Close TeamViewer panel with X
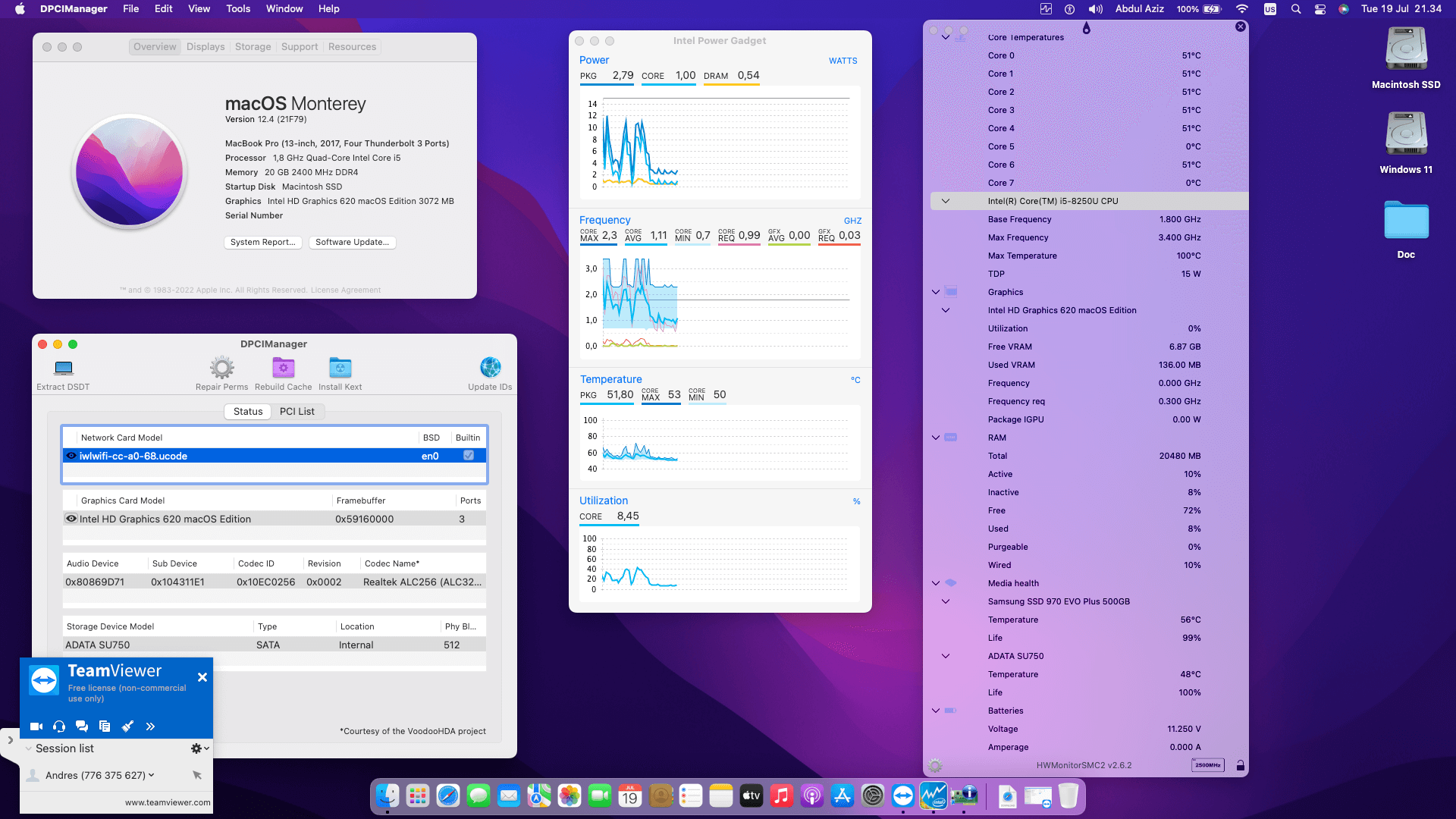 tap(202, 677)
